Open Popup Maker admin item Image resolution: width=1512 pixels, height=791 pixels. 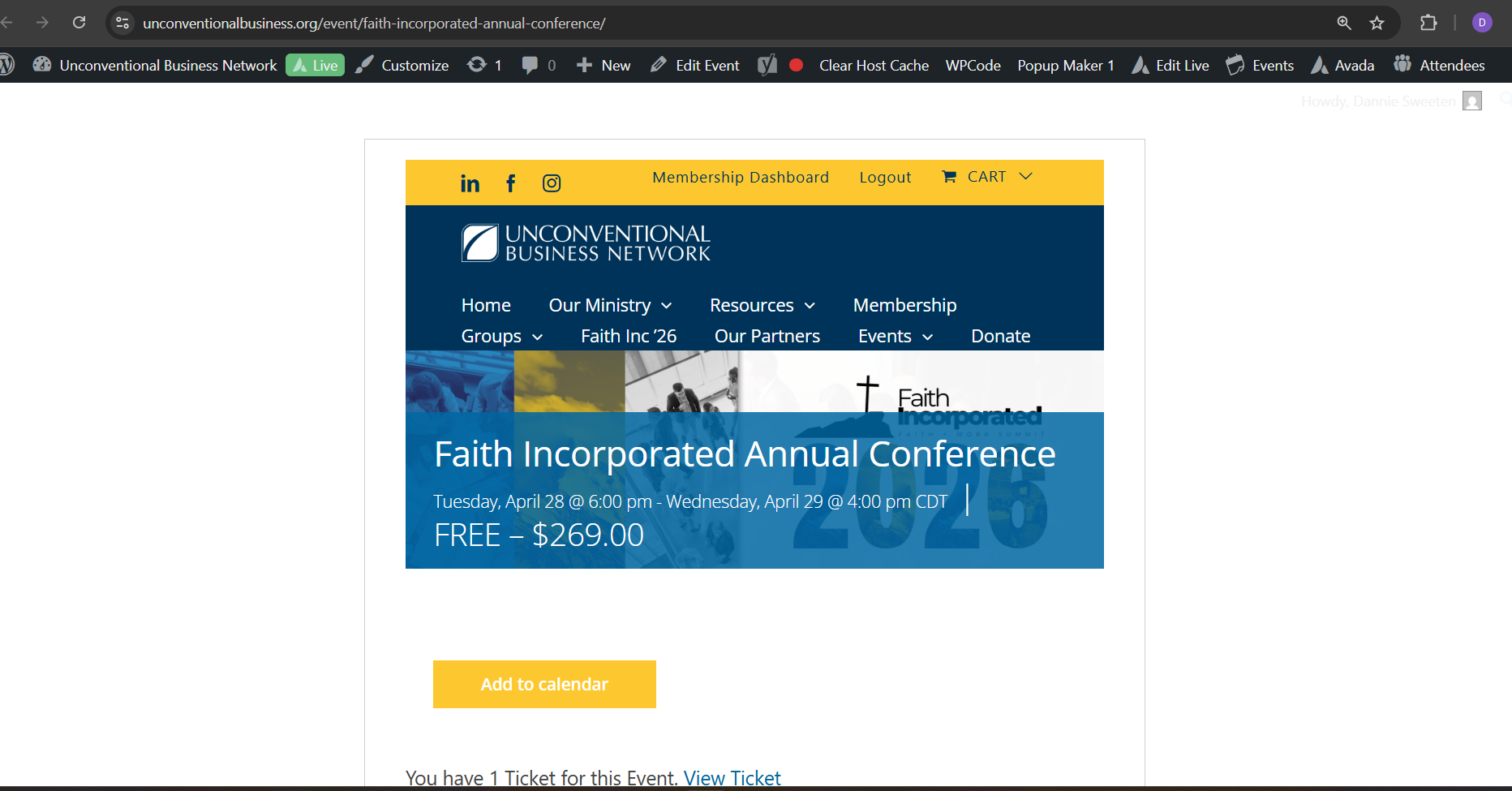[x=1066, y=65]
